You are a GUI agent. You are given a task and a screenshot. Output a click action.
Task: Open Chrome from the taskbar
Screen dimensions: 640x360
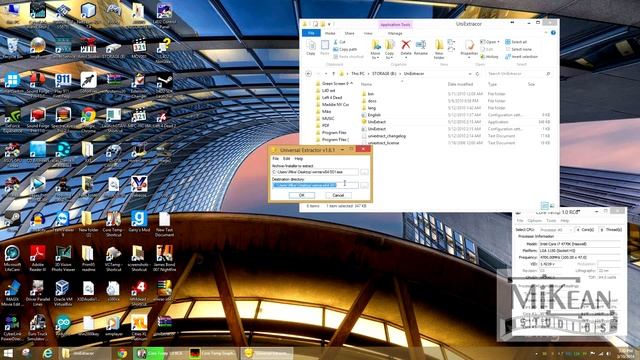click(122, 353)
